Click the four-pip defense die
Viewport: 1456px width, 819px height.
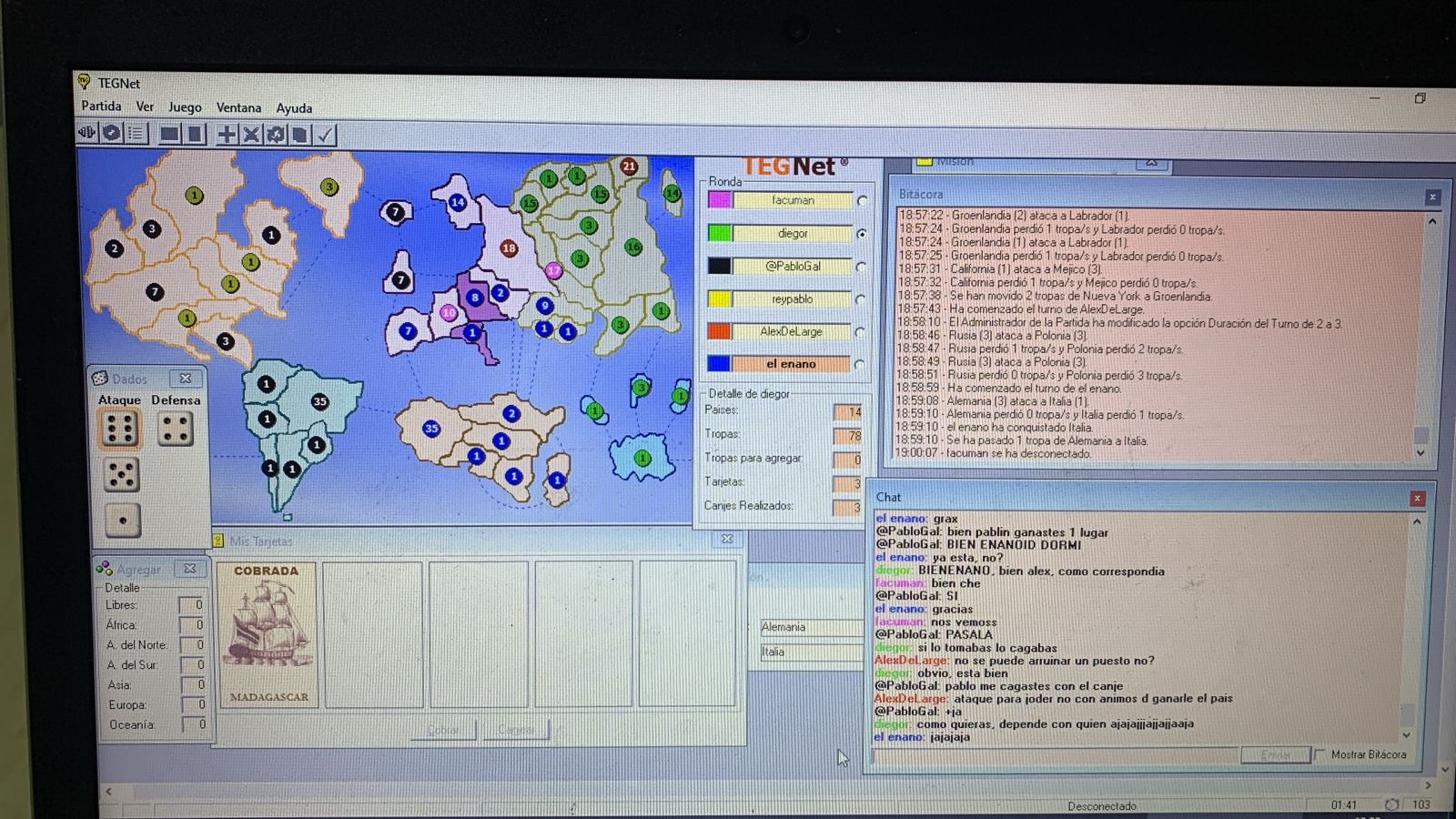point(175,429)
